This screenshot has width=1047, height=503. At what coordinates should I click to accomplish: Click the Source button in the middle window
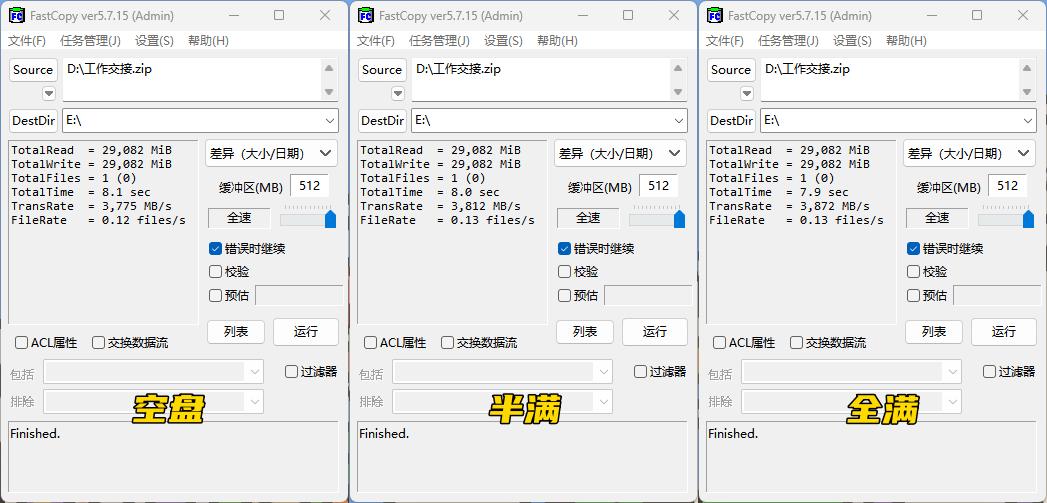[x=382, y=70]
